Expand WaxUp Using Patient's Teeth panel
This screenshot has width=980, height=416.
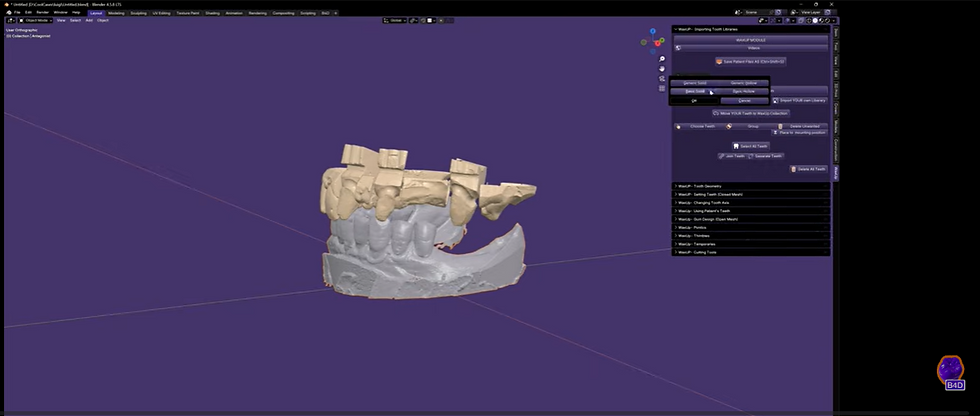(751, 210)
